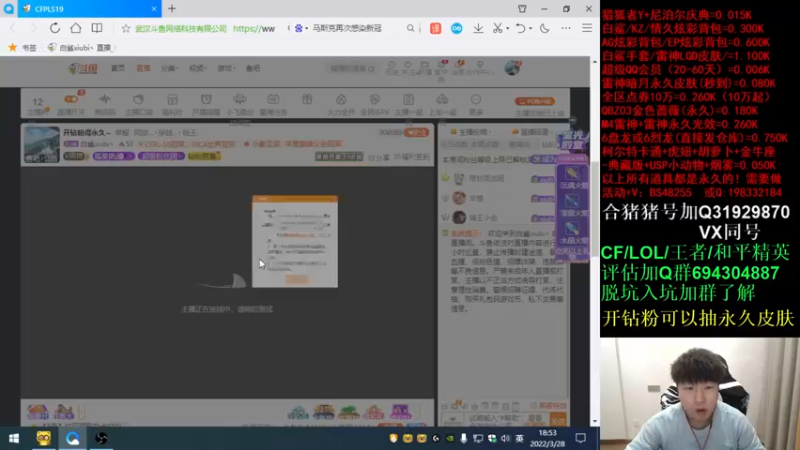Viewport: 800px width, 450px height.
Task: Switch to the 直播回看 tab
Action: (x=531, y=132)
